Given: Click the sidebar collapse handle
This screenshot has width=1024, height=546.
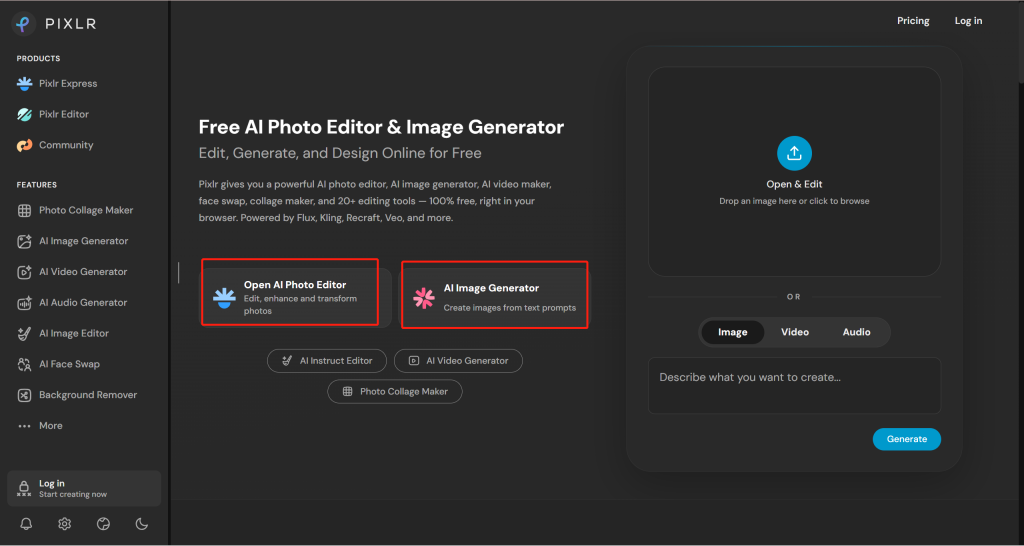Looking at the screenshot, I should point(178,273).
